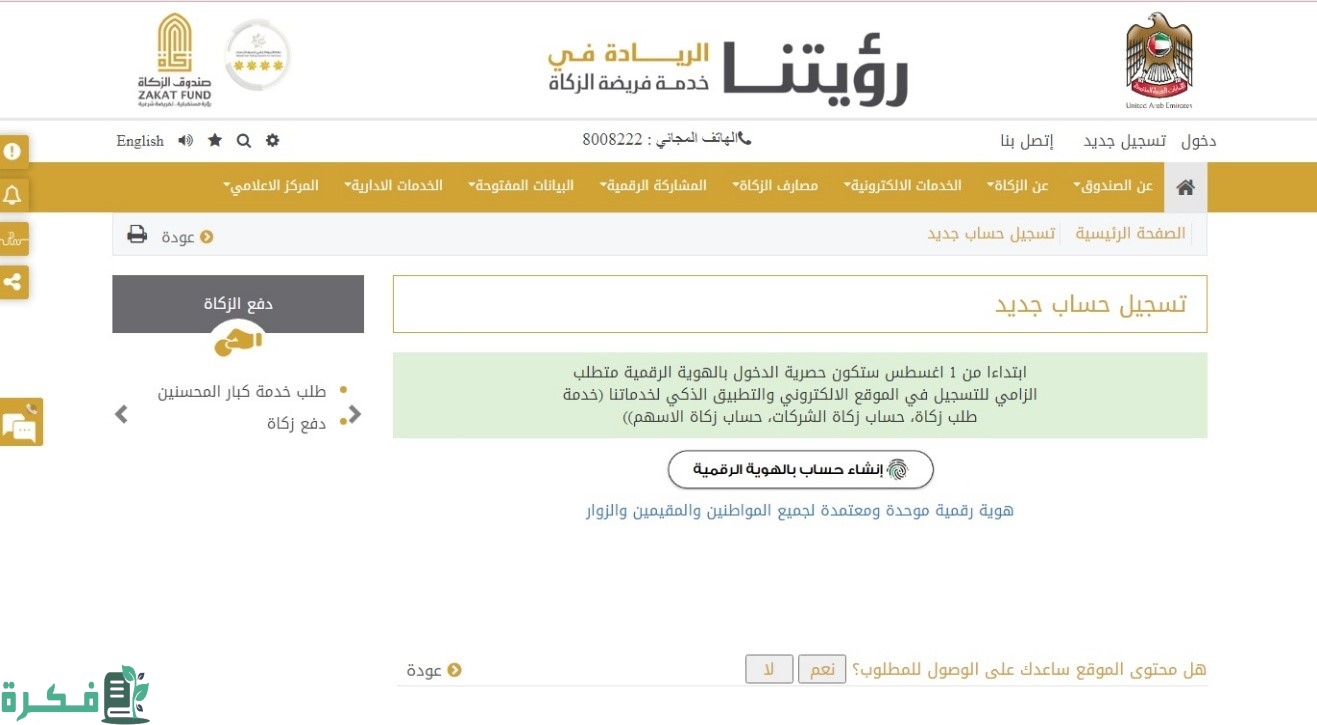This screenshot has width=1317, height=725.
Task: Click the star favorites icon
Action: coord(215,141)
